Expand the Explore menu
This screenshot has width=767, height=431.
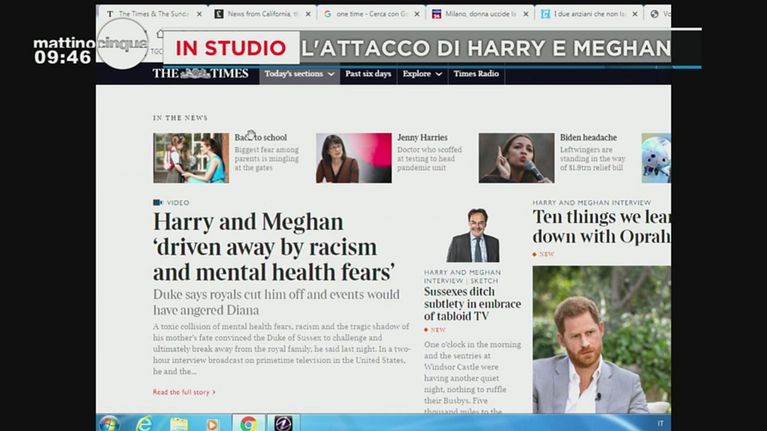(420, 73)
